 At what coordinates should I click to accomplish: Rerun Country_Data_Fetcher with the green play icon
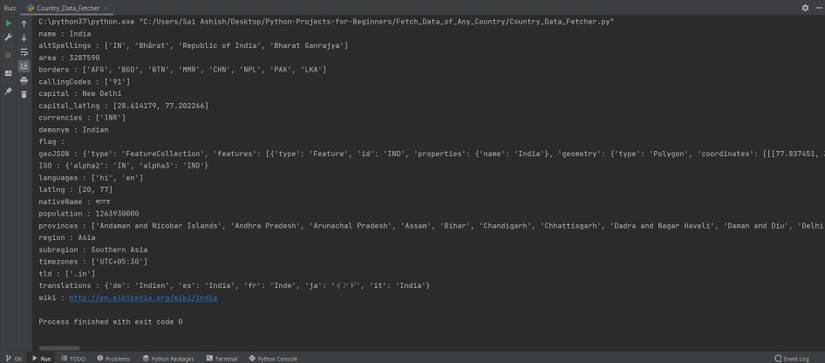point(8,24)
